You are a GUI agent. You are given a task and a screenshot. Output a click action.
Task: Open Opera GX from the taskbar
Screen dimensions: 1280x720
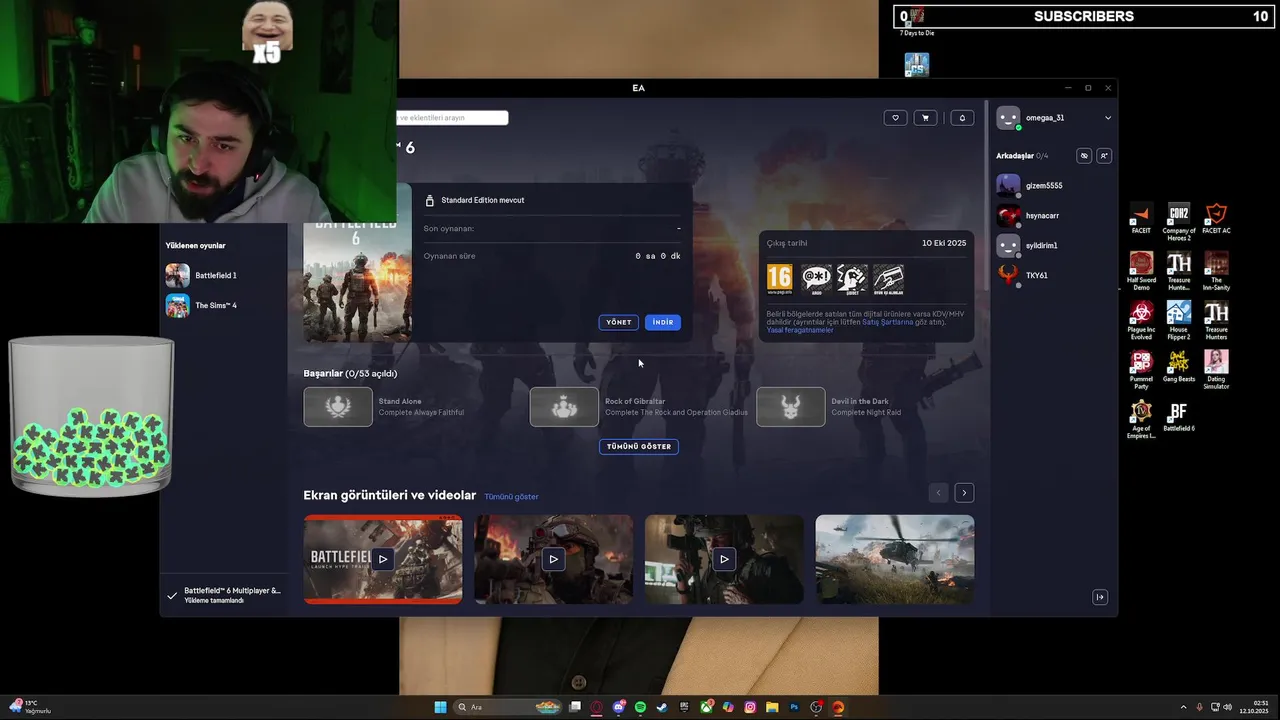coord(596,707)
